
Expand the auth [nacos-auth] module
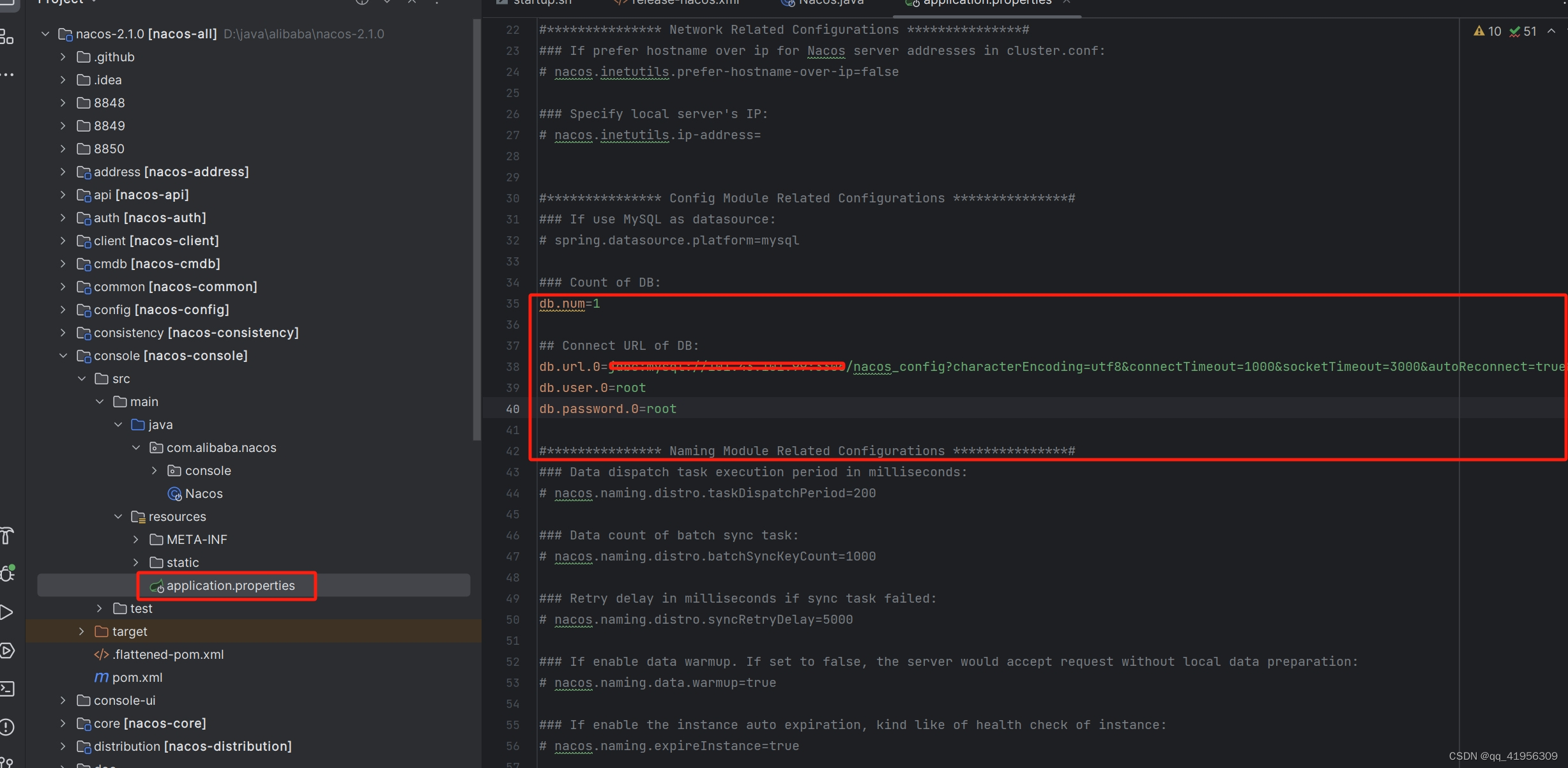click(63, 218)
